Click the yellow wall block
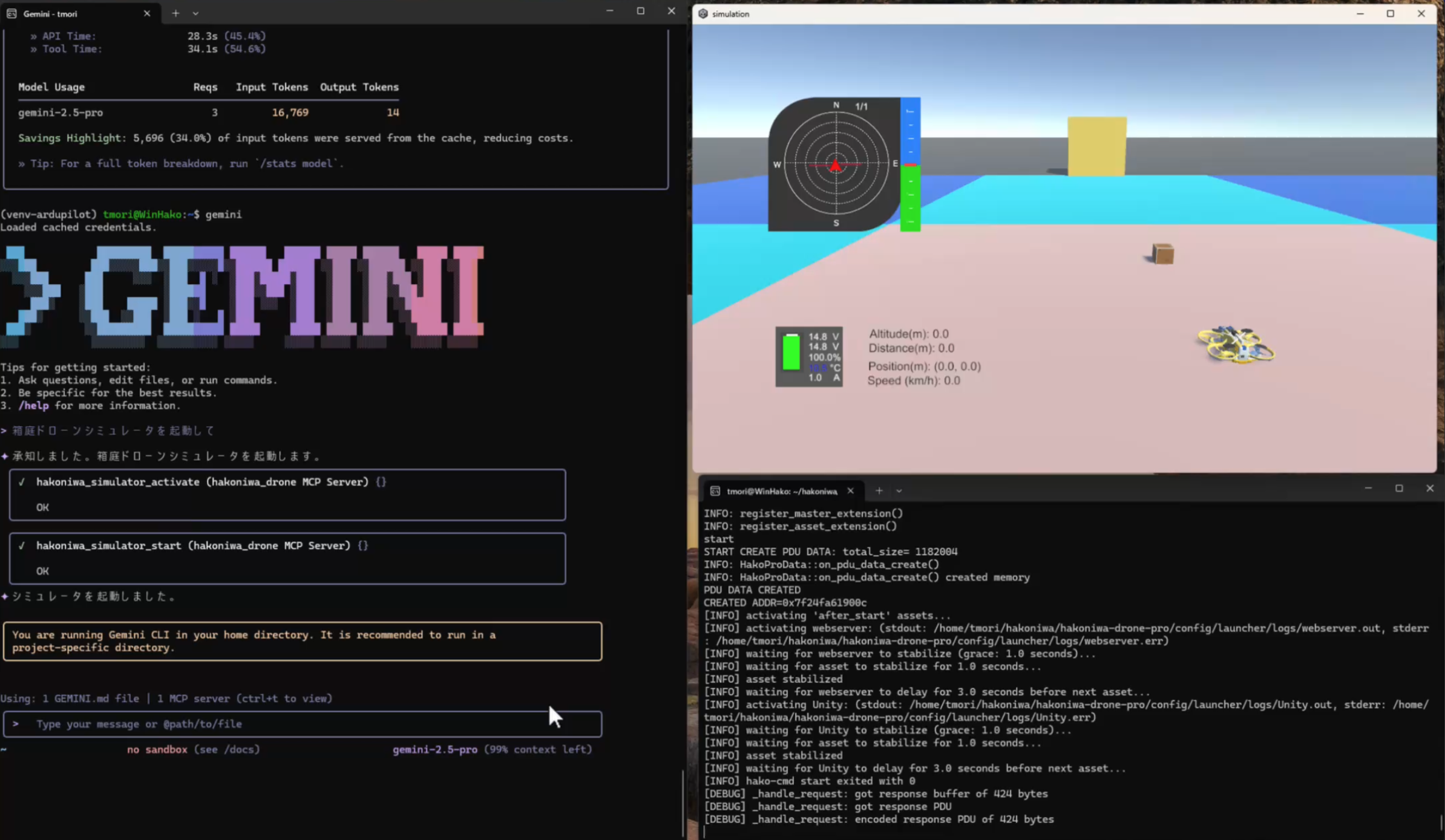This screenshot has width=1445, height=840. [x=1096, y=146]
